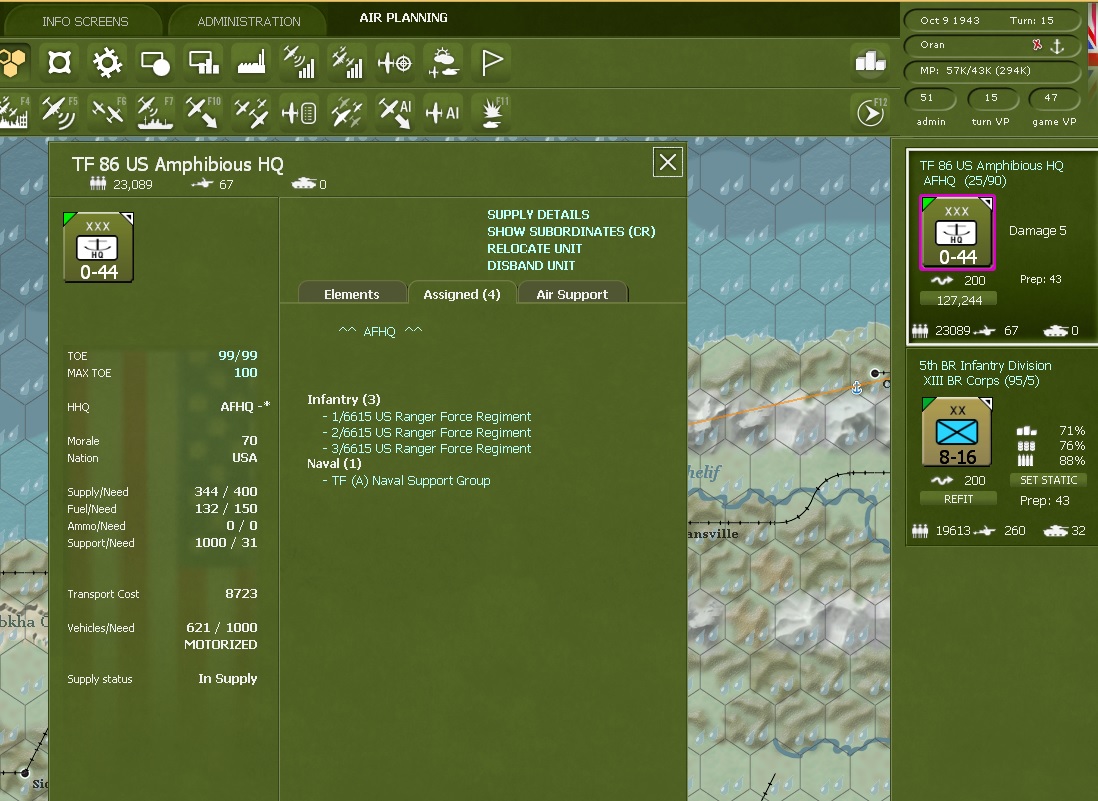1098x801 pixels.
Task: Click the plane AI icon
Action: coord(443,112)
